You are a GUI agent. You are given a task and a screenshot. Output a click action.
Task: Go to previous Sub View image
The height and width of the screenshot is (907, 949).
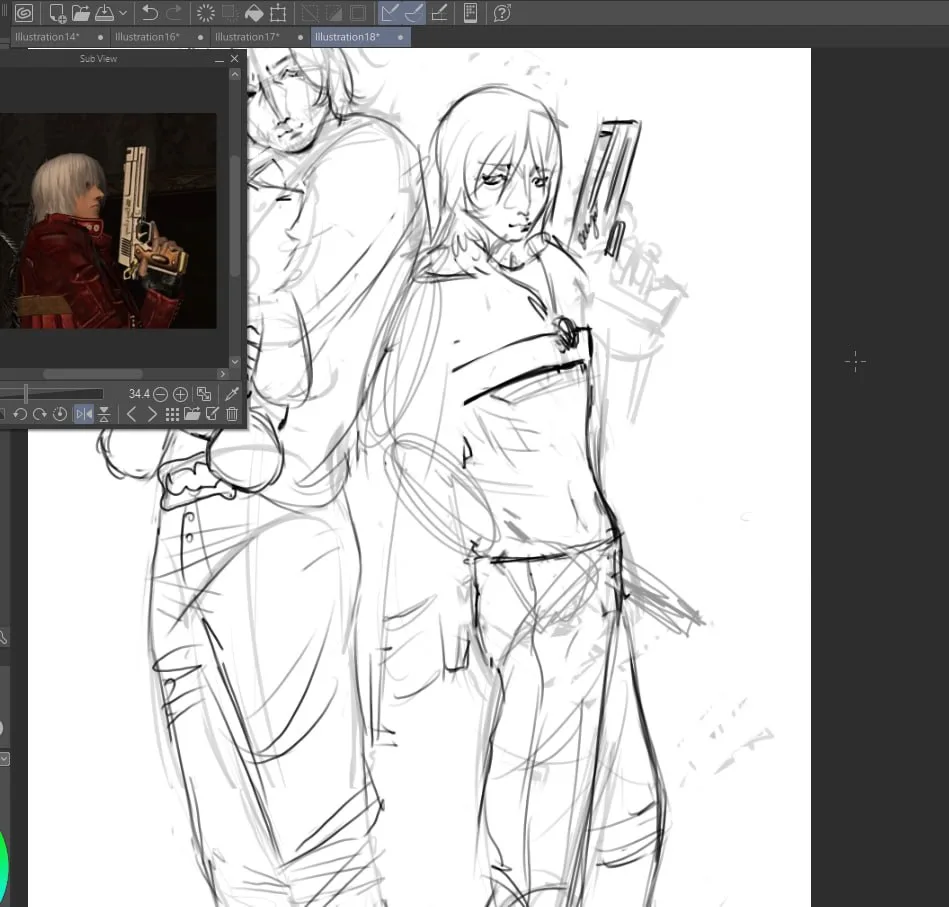pos(131,414)
